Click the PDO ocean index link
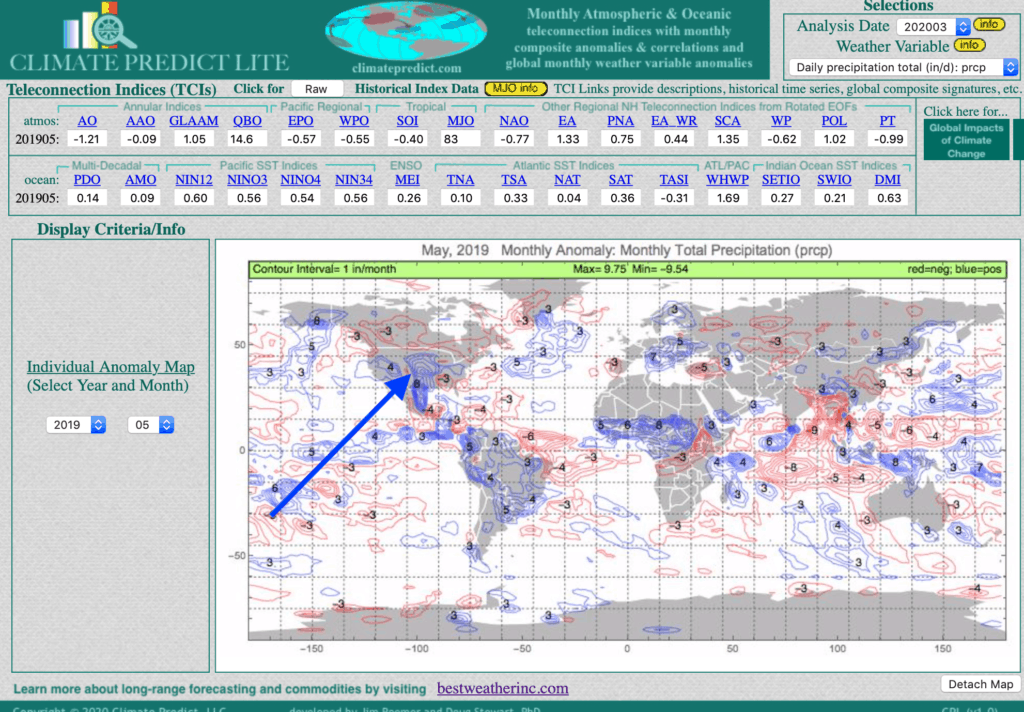1024x712 pixels. coord(87,180)
